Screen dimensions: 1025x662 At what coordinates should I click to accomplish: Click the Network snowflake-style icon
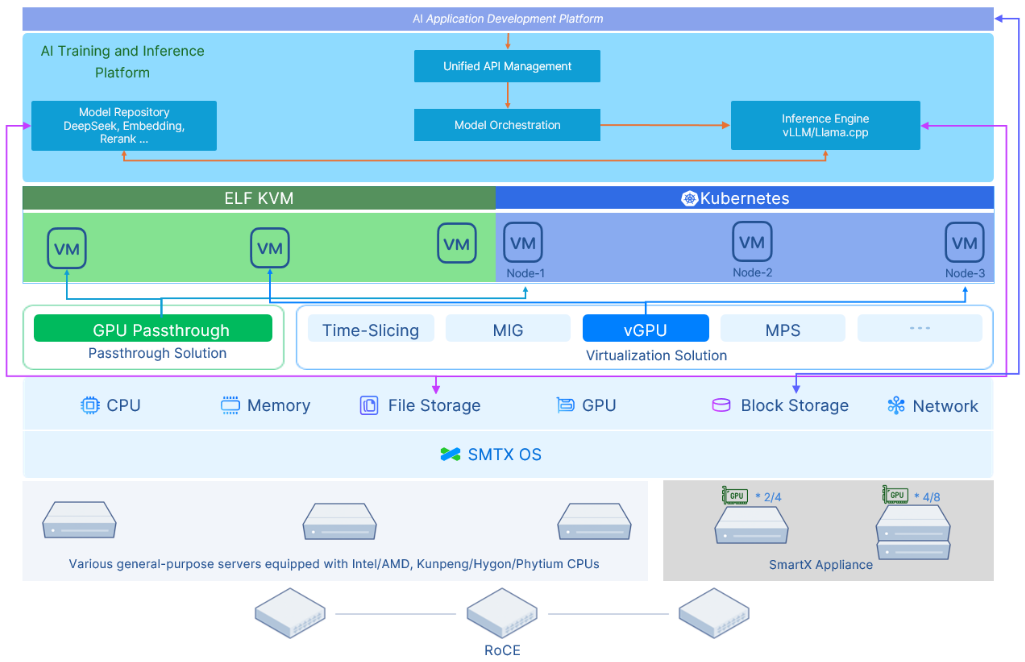point(896,406)
